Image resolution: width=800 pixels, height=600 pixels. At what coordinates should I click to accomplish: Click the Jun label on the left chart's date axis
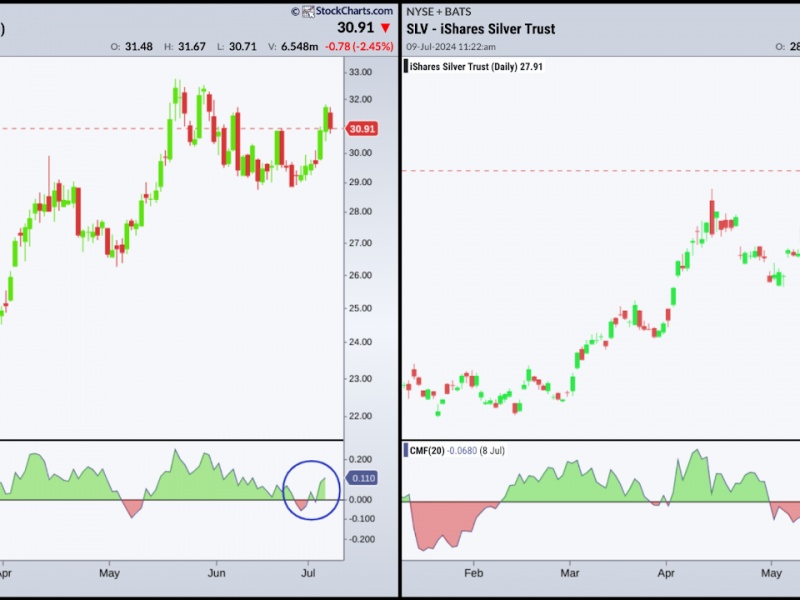tap(216, 573)
